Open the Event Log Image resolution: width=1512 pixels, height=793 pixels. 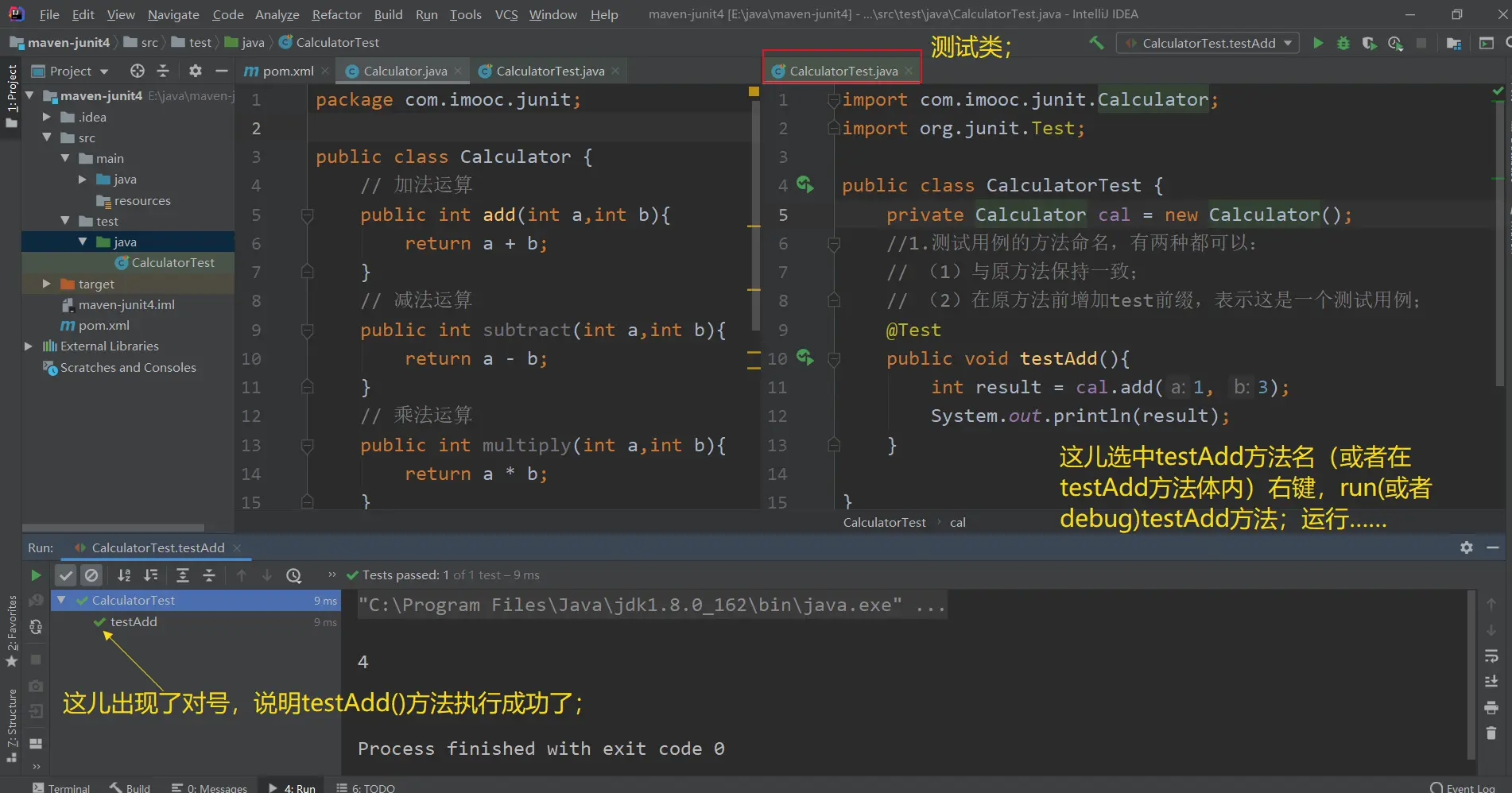click(1463, 787)
